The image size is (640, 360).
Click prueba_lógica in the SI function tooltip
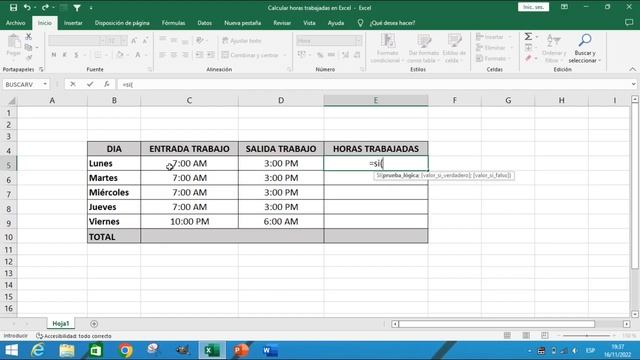click(401, 175)
